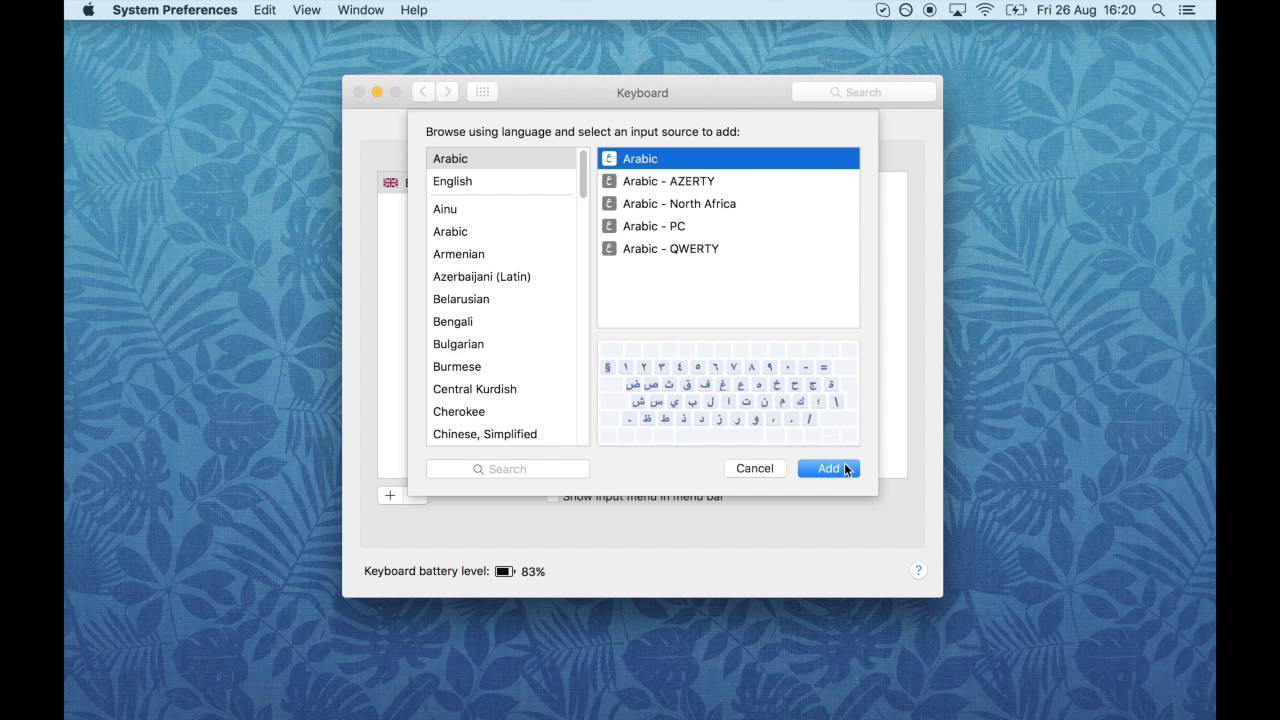
Task: Select Arabic - AZERTY input source
Action: pyautogui.click(x=728, y=181)
